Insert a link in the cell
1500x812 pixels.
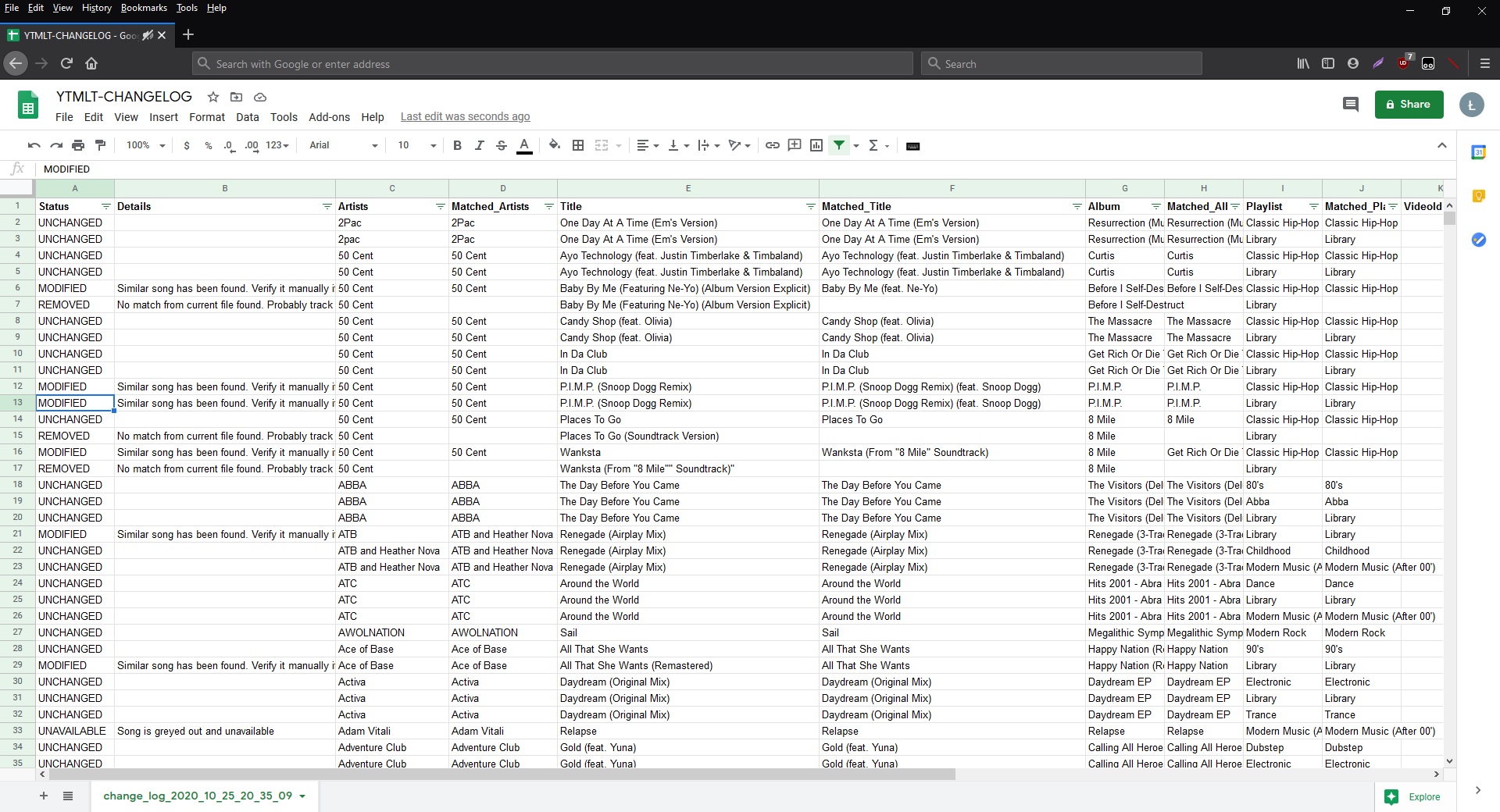coord(772,145)
